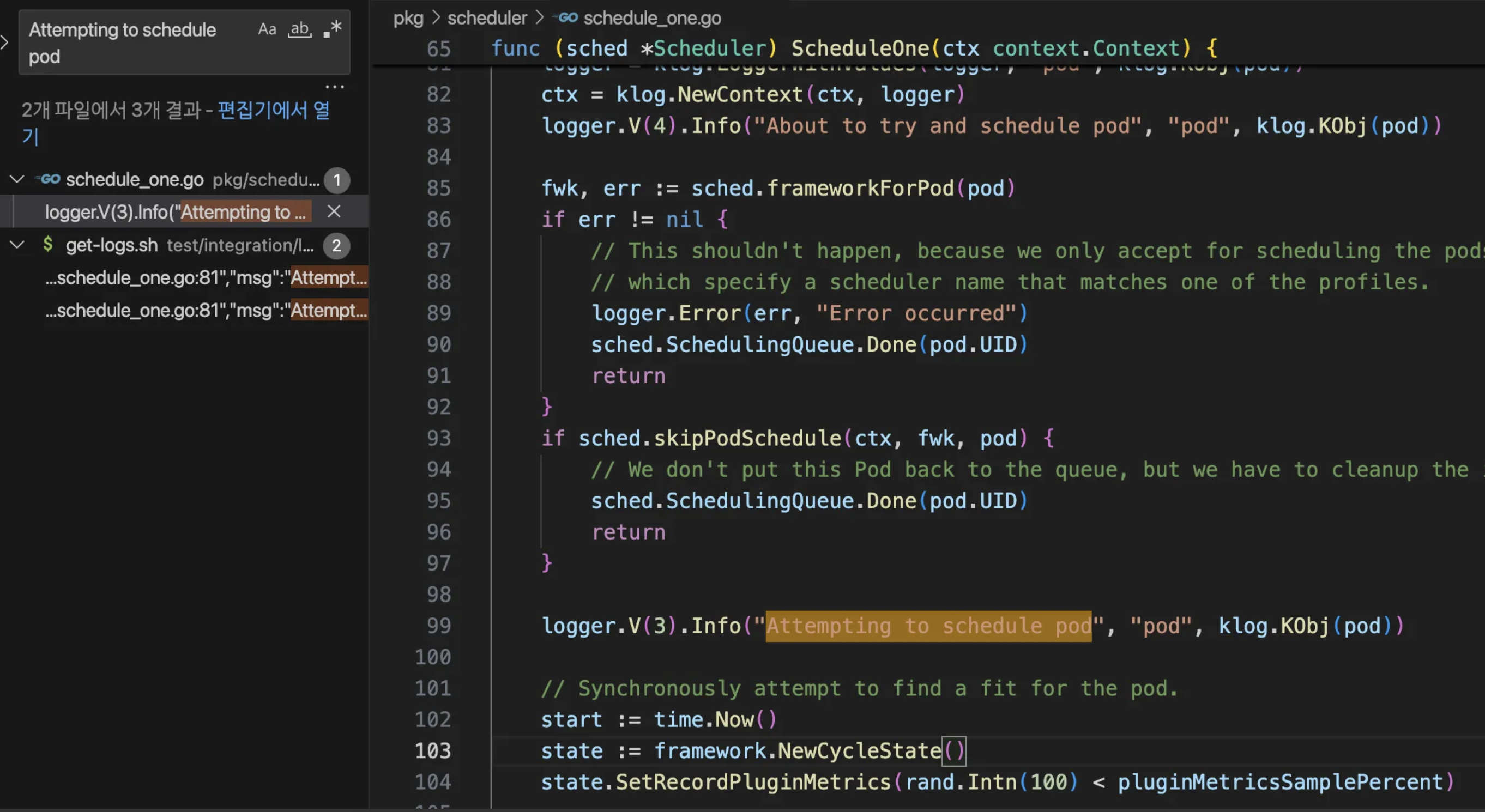Viewport: 1485px width, 812px height.
Task: Click return statement on line 91
Action: tap(629, 375)
